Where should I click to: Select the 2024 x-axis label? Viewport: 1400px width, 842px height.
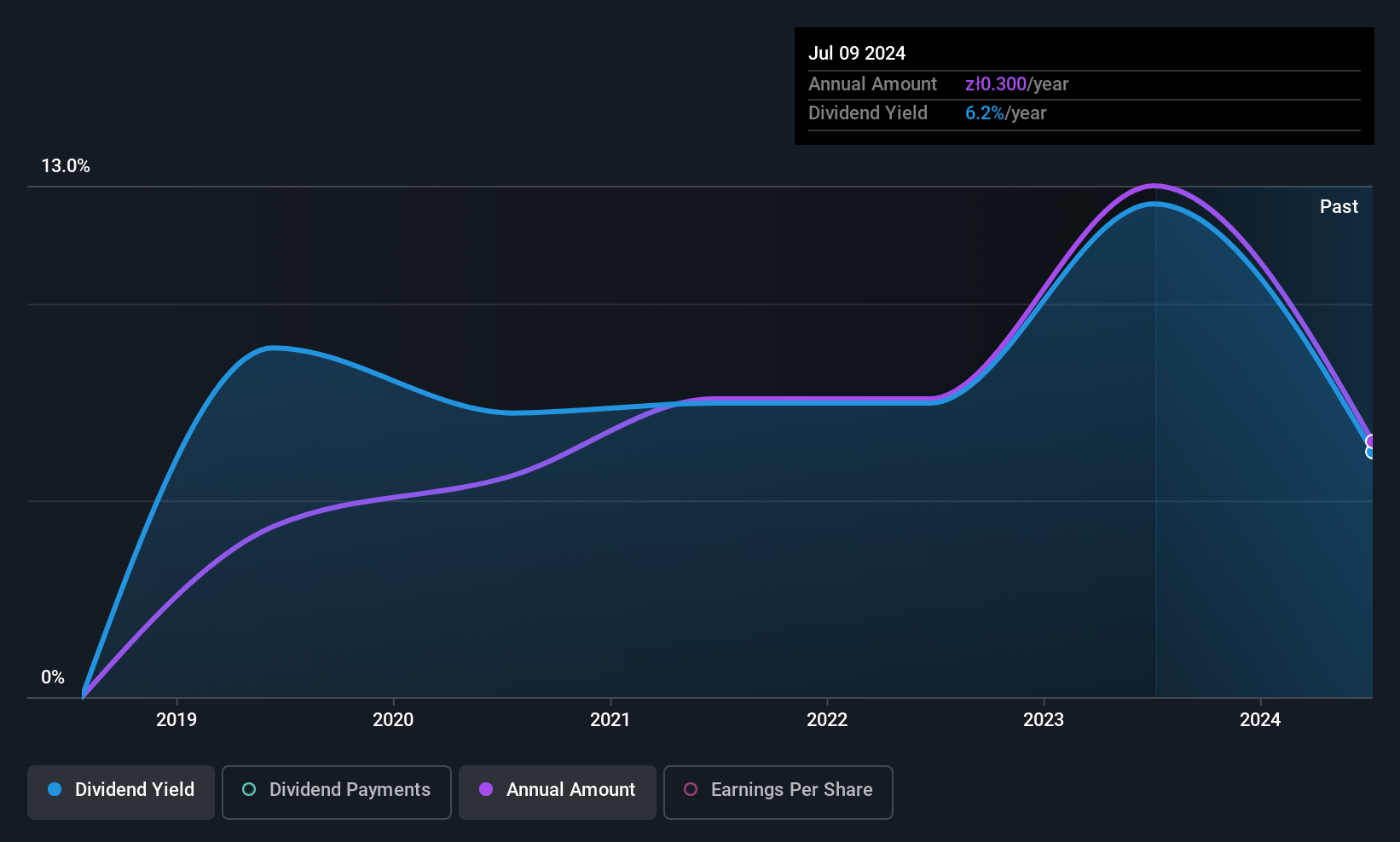click(x=1260, y=720)
